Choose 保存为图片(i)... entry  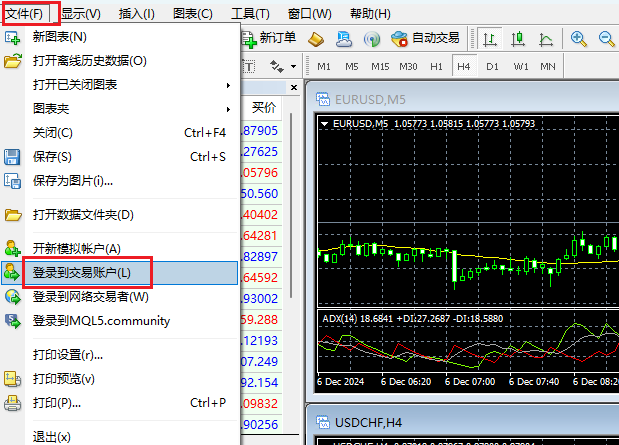pos(120,181)
